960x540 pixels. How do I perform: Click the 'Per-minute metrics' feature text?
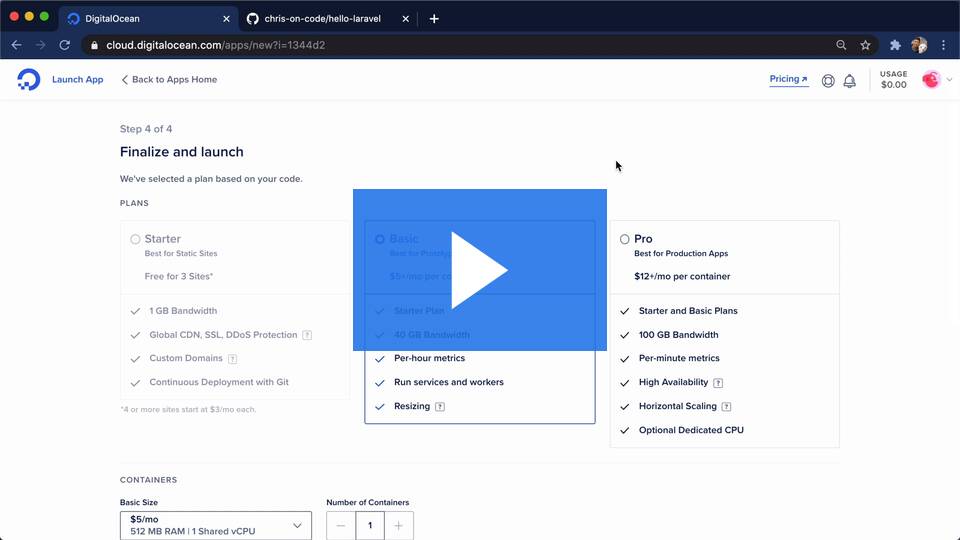click(679, 358)
